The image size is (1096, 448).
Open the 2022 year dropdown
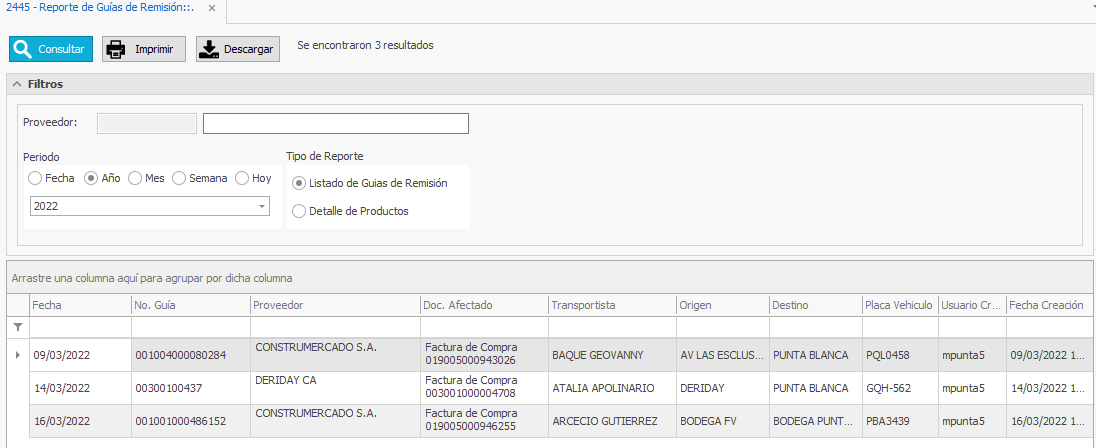pos(262,206)
